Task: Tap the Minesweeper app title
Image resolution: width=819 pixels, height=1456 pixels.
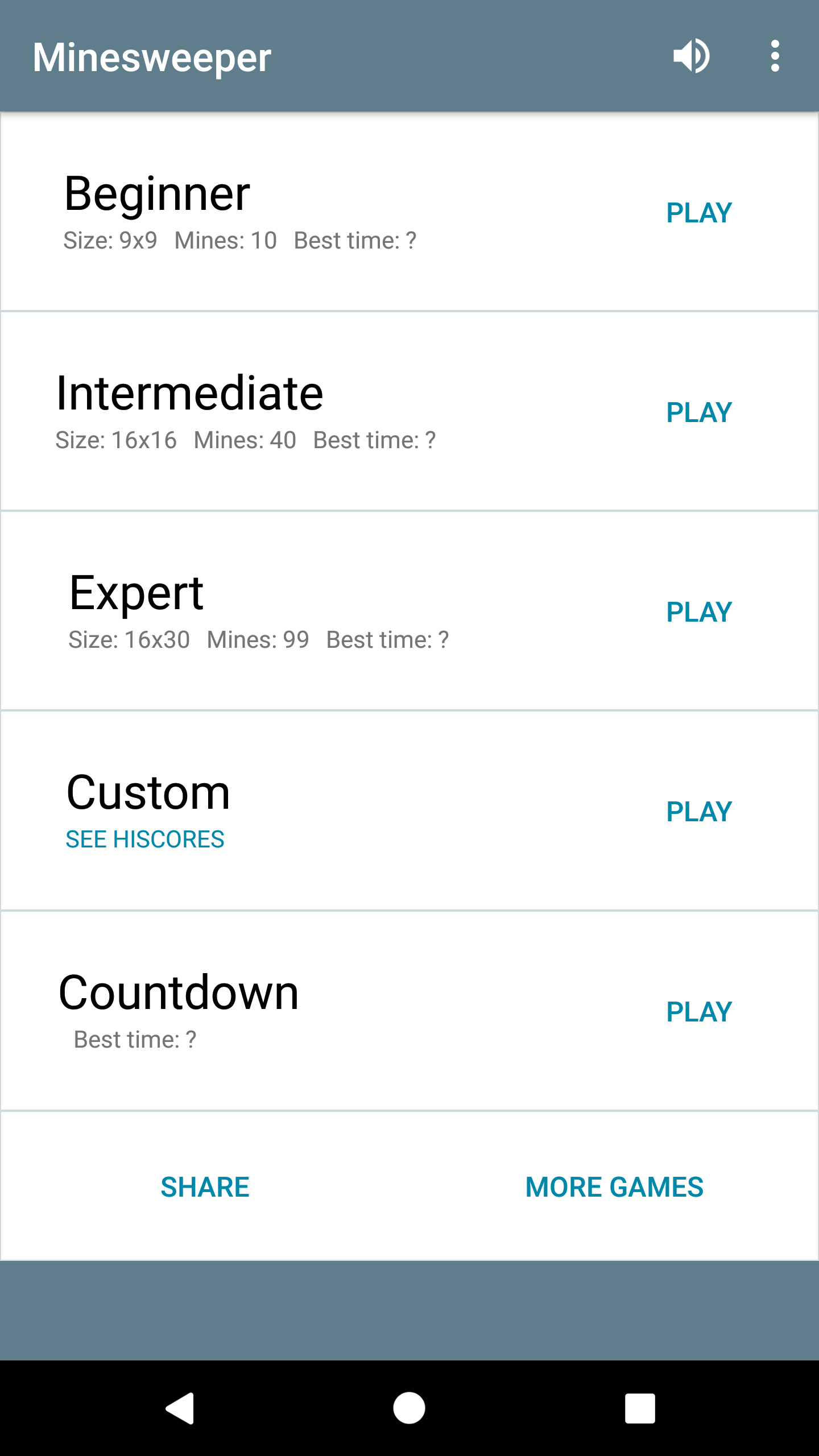Action: pos(152,57)
